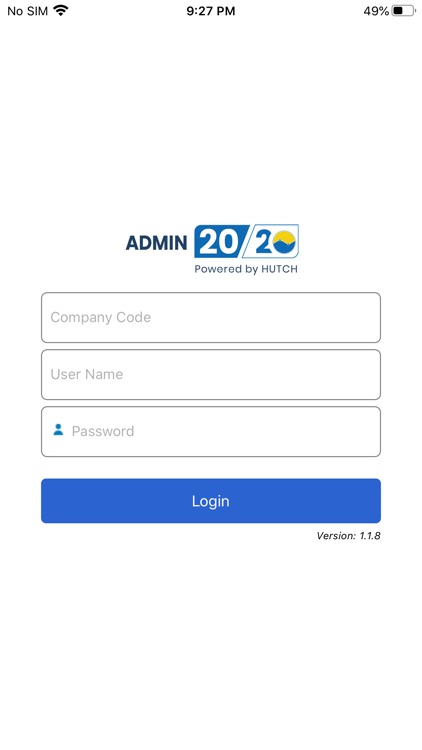Click the Version: 1.1.8 label
This screenshot has width=422, height=750.
point(348,536)
